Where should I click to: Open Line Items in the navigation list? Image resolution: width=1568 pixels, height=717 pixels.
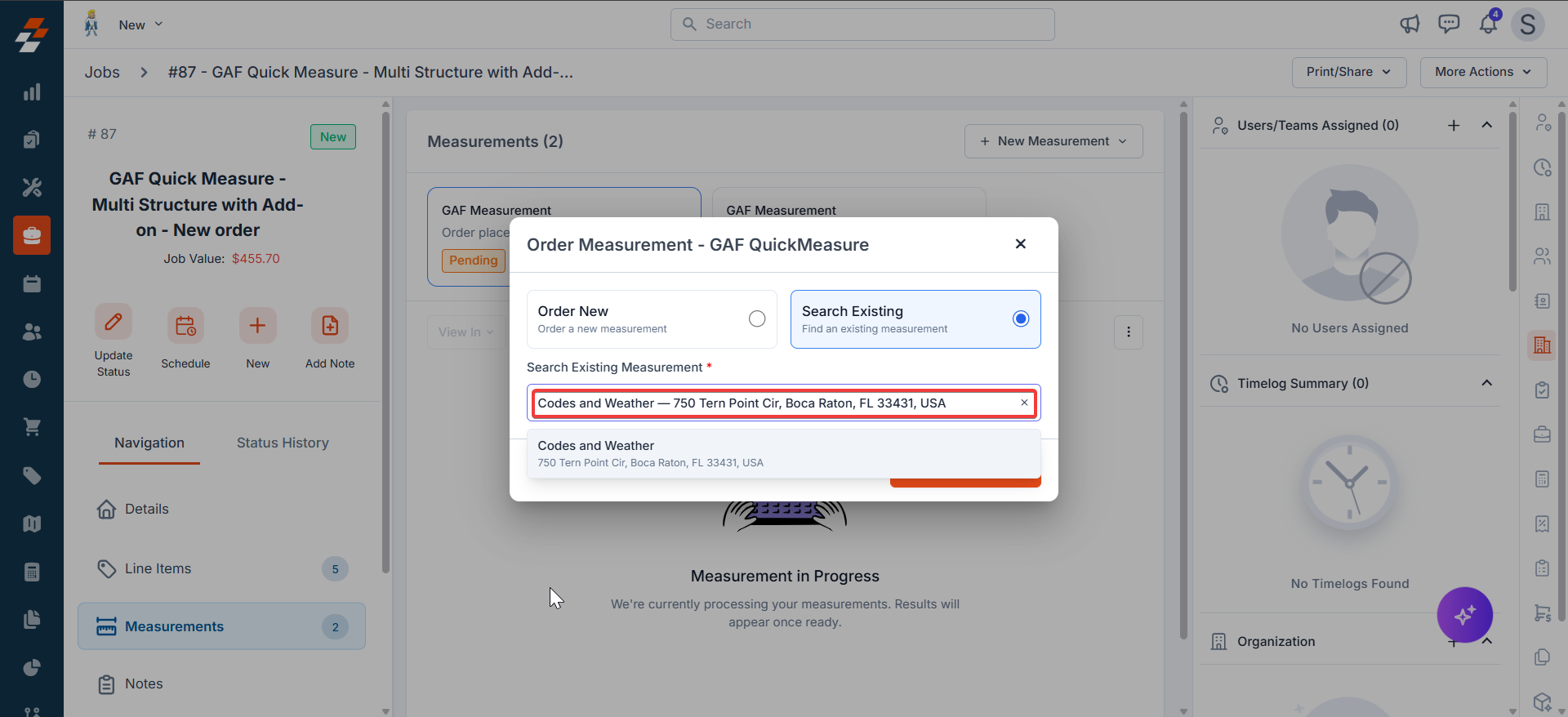coord(221,568)
